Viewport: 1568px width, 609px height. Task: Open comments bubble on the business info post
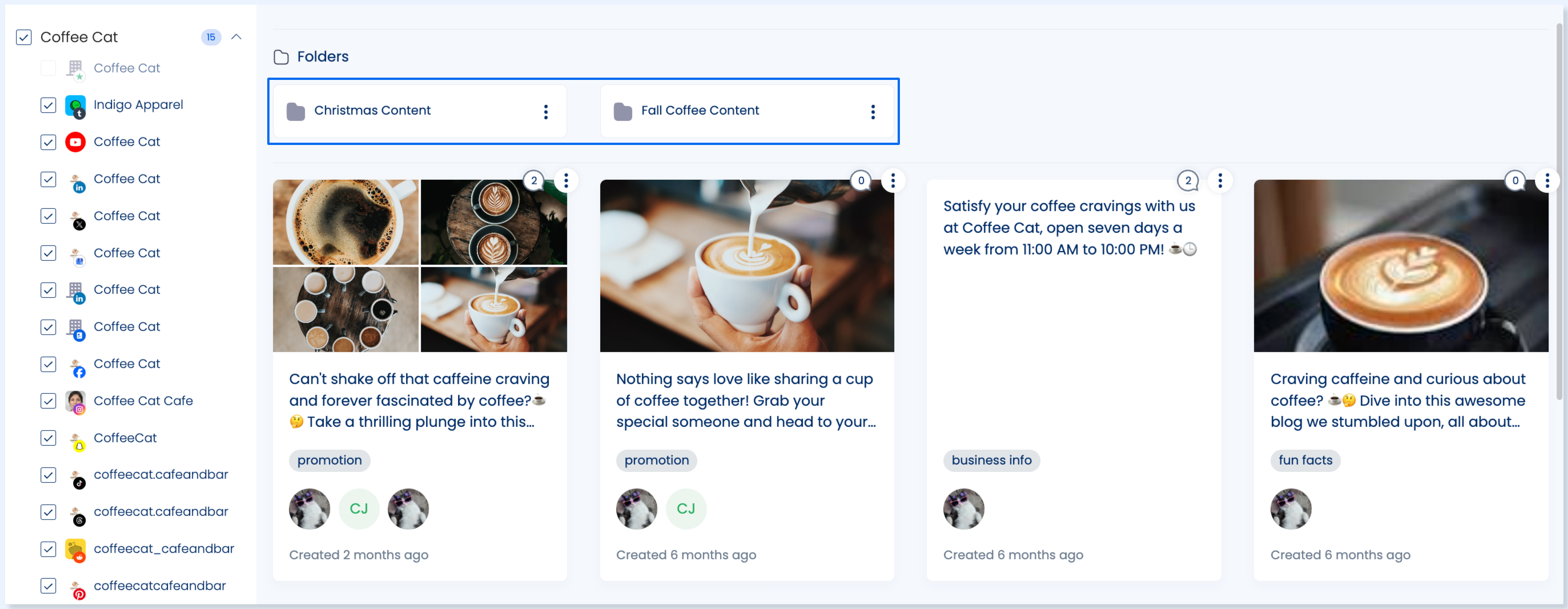(1187, 180)
